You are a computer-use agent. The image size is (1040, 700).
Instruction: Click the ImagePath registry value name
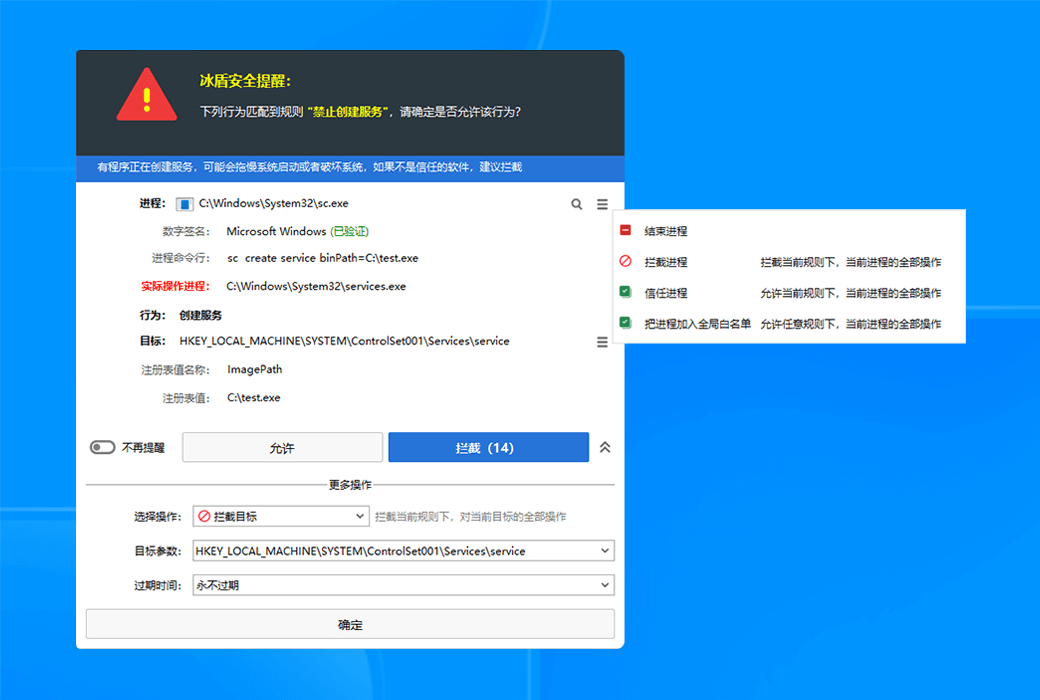255,370
